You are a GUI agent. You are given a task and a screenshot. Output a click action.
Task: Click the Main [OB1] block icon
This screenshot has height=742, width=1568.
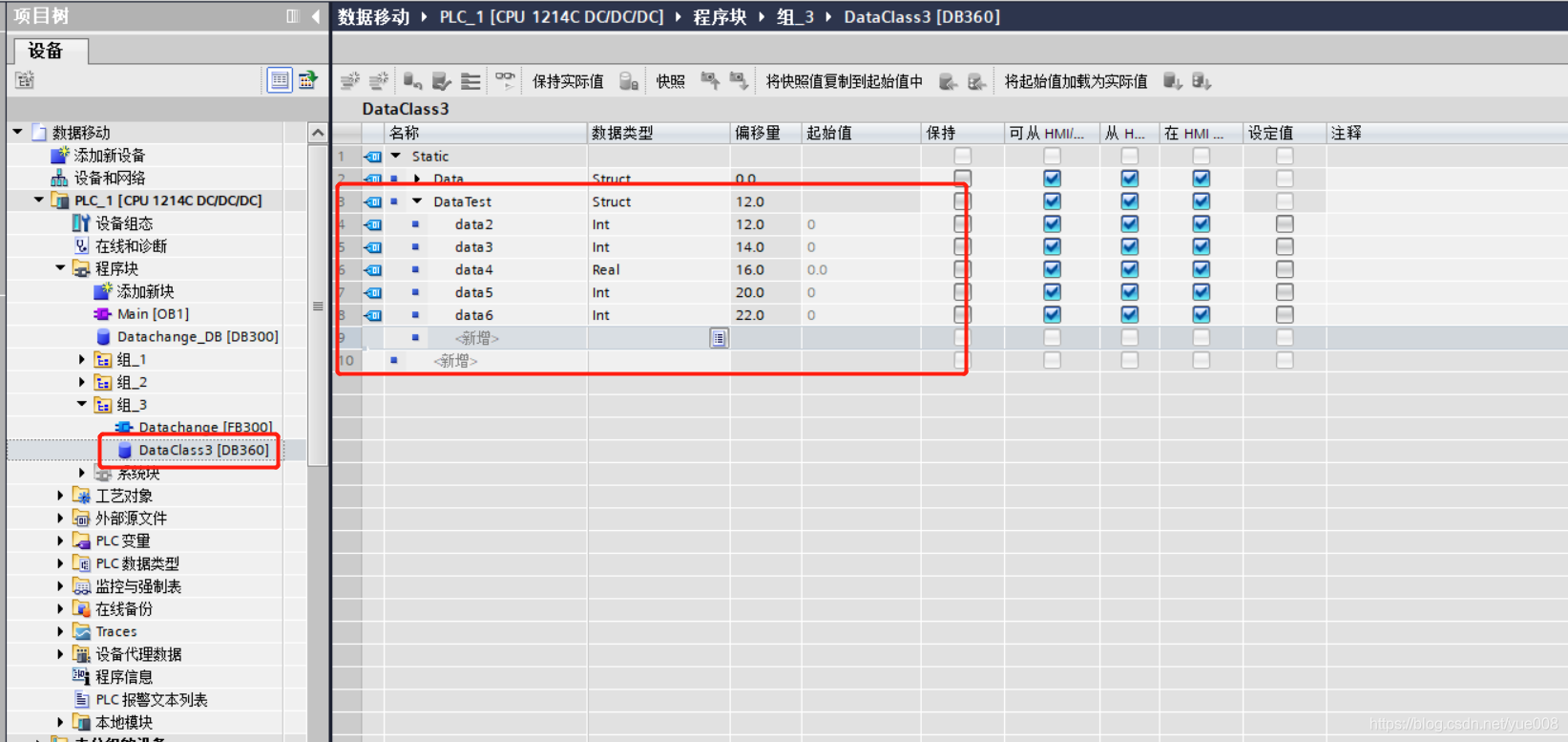(x=102, y=314)
